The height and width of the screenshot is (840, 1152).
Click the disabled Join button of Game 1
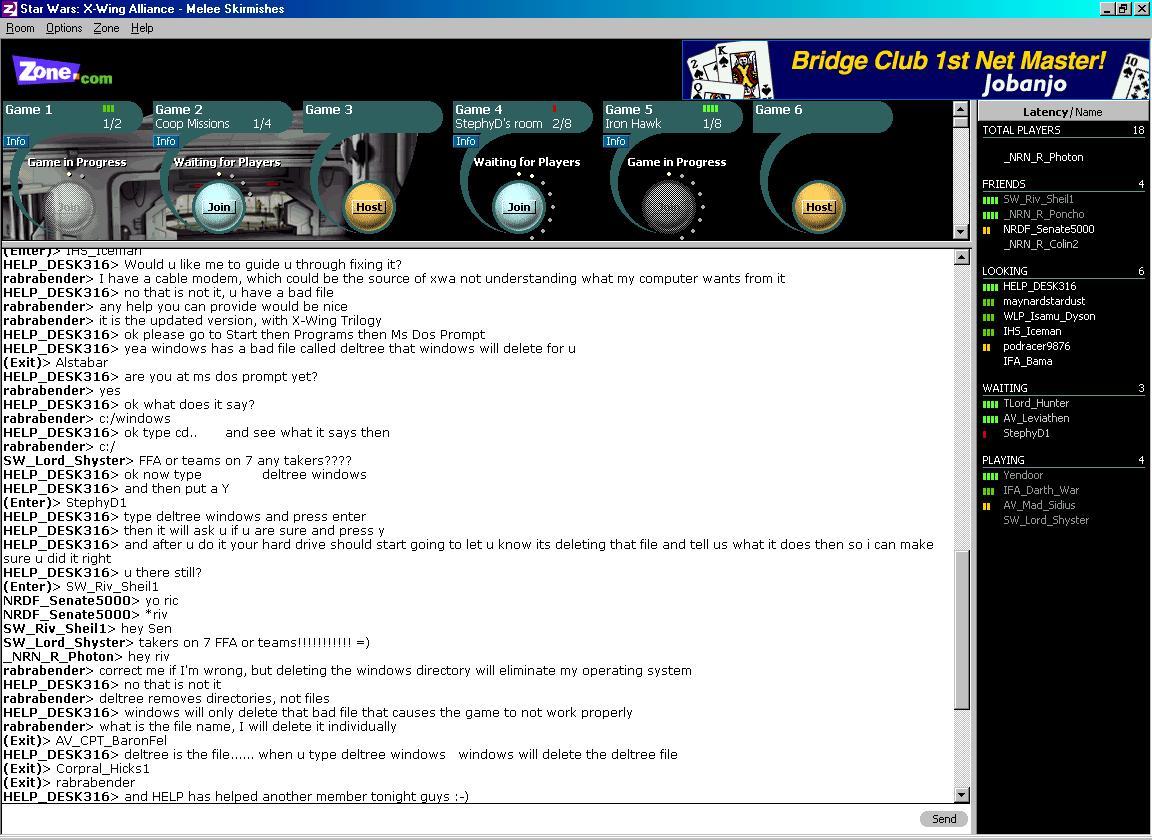68,207
